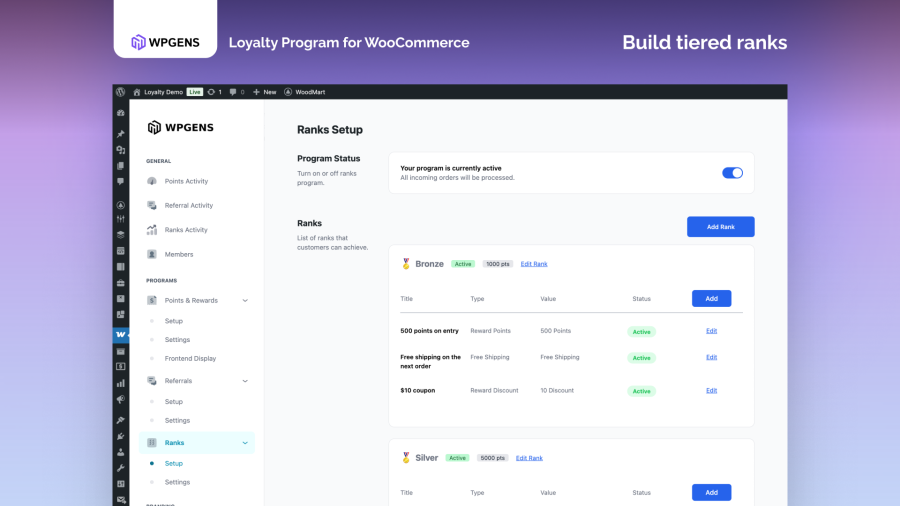900x506 pixels.
Task: Open the updates icon showing 1
Action: coord(215,92)
